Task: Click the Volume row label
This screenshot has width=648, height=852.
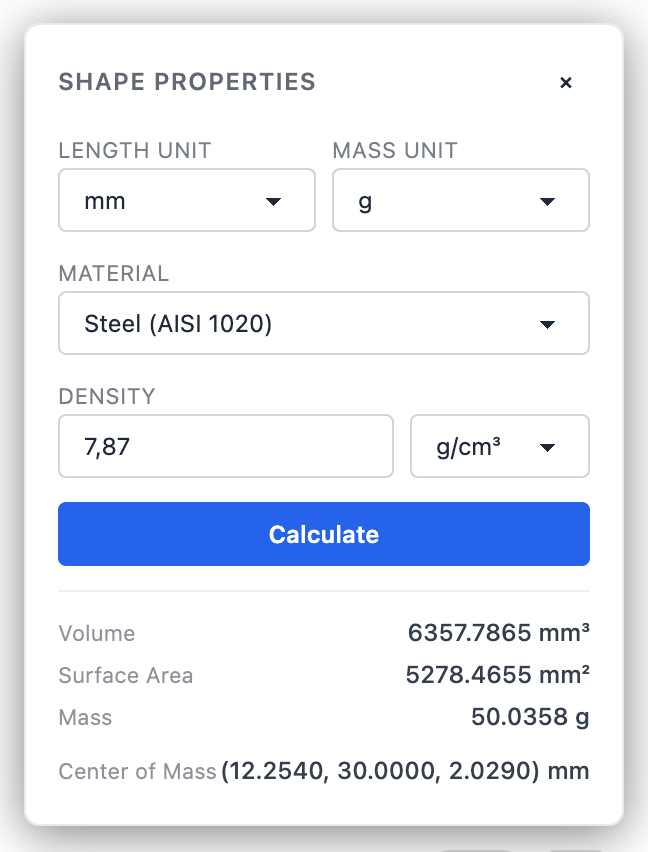Action: (x=97, y=634)
